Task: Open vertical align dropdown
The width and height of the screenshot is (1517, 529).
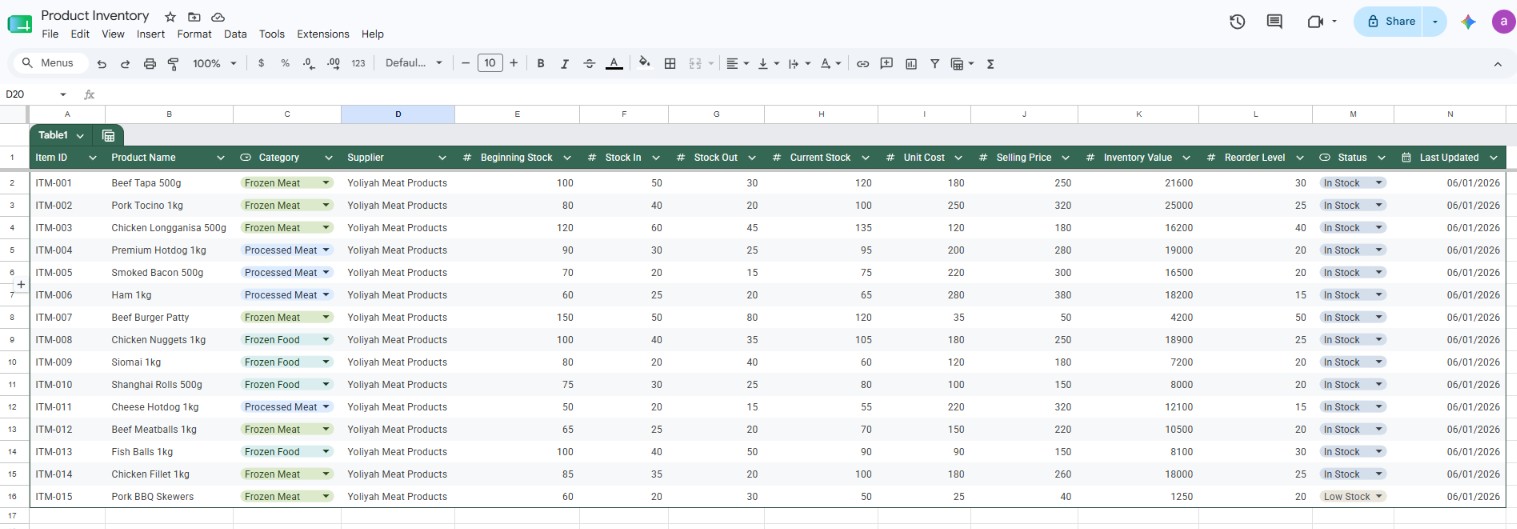Action: [x=768, y=63]
